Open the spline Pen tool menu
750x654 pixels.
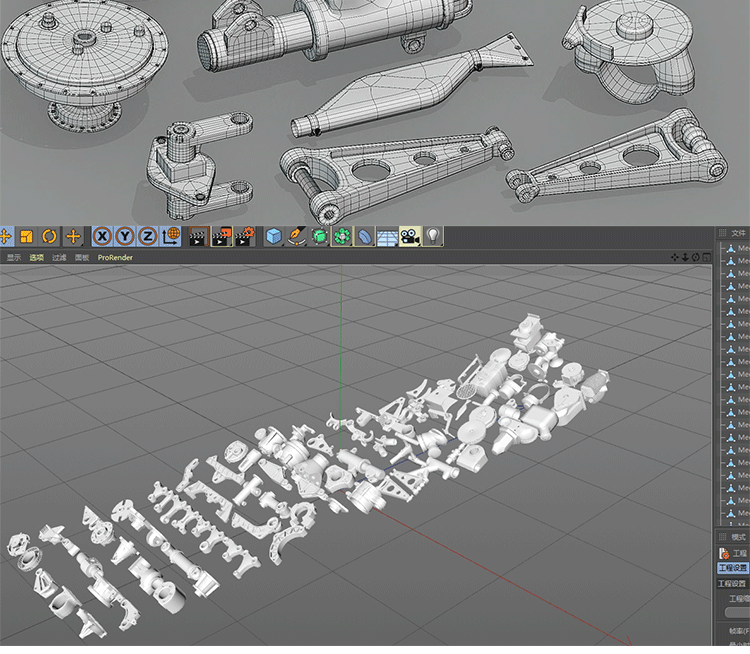[x=297, y=237]
